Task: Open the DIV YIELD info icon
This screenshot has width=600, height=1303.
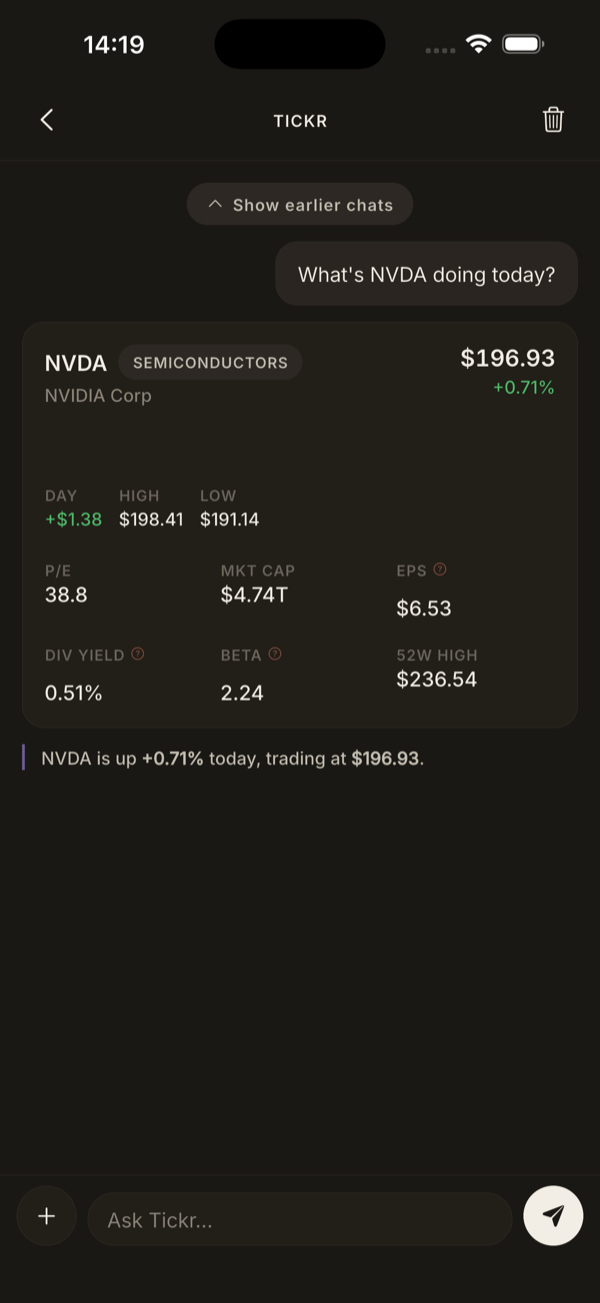Action: click(x=138, y=654)
